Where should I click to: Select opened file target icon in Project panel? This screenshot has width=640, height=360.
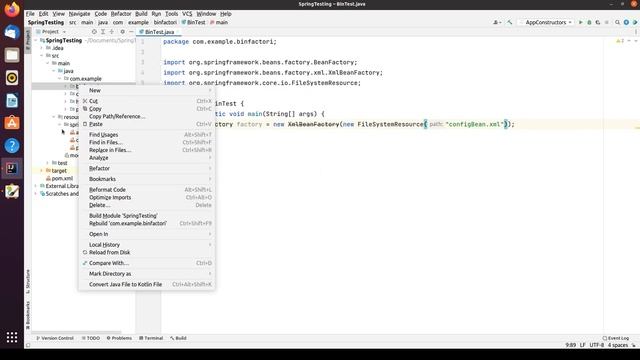[x=94, y=31]
